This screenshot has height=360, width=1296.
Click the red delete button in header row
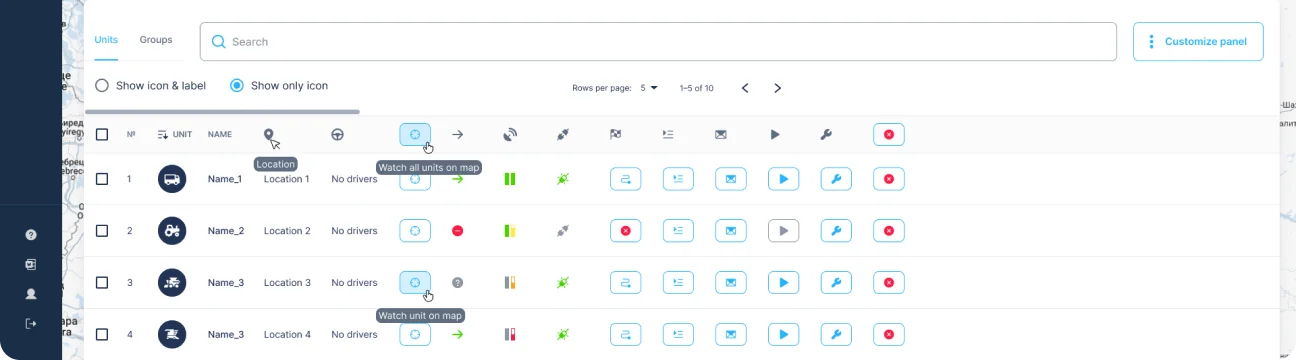pyautogui.click(x=889, y=134)
